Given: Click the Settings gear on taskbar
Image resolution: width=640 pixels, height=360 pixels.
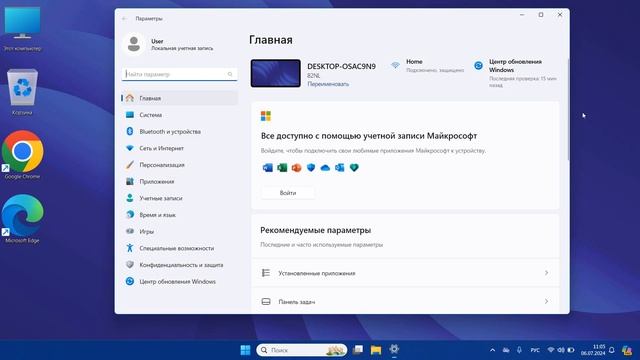Looking at the screenshot, I should pos(394,349).
